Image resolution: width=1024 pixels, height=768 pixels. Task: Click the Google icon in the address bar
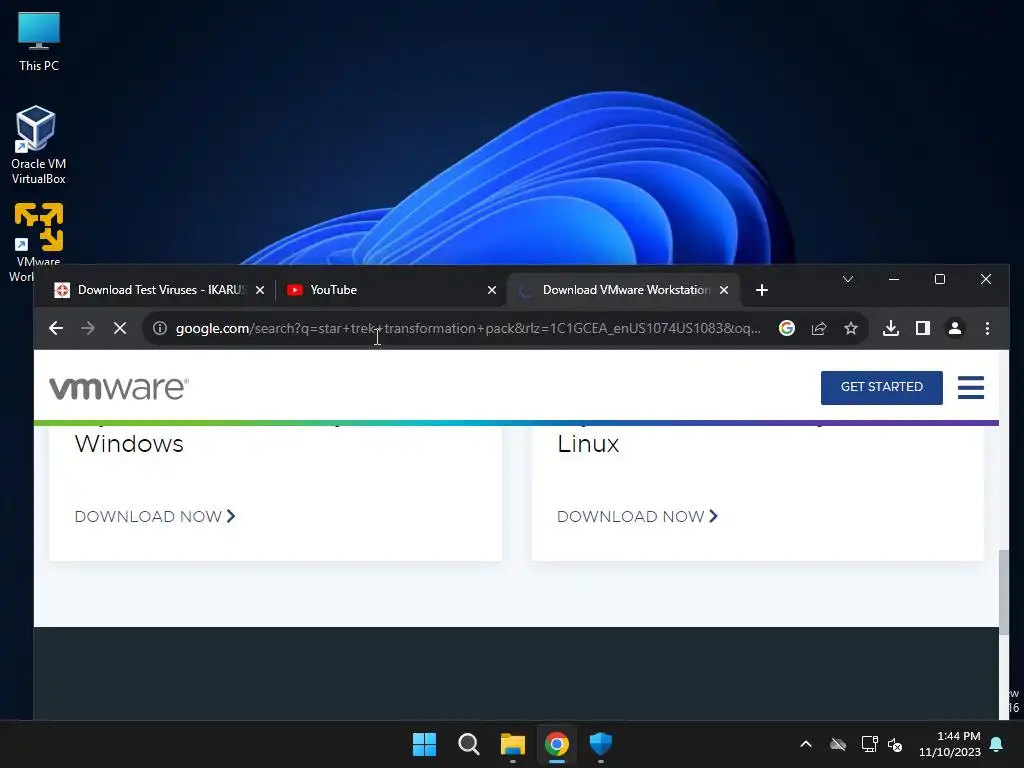pos(787,328)
